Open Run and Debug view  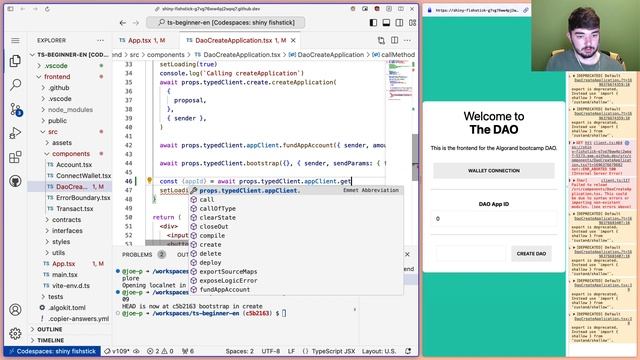point(15,133)
